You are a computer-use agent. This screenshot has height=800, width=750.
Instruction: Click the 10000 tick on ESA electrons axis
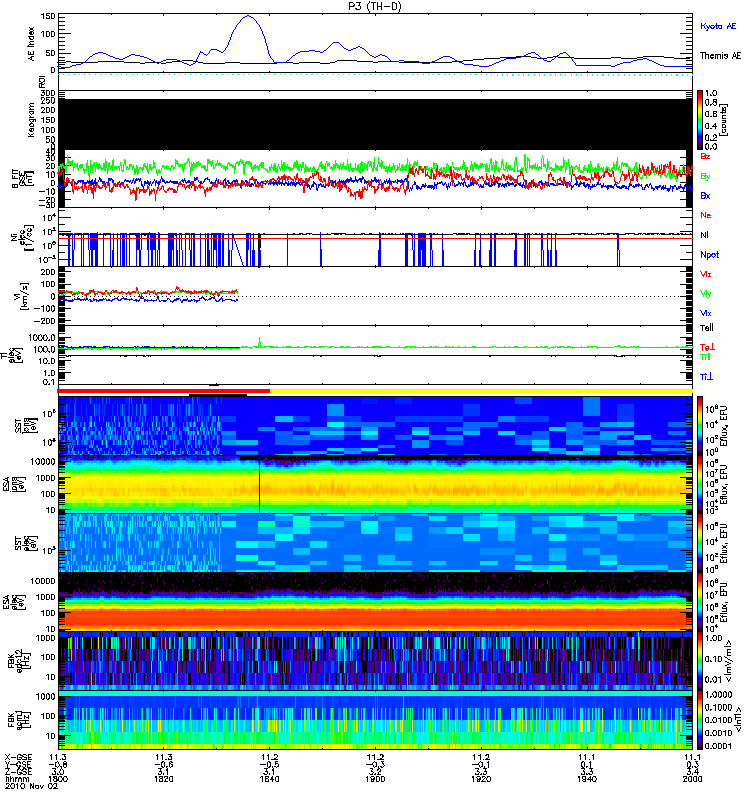pos(43,581)
